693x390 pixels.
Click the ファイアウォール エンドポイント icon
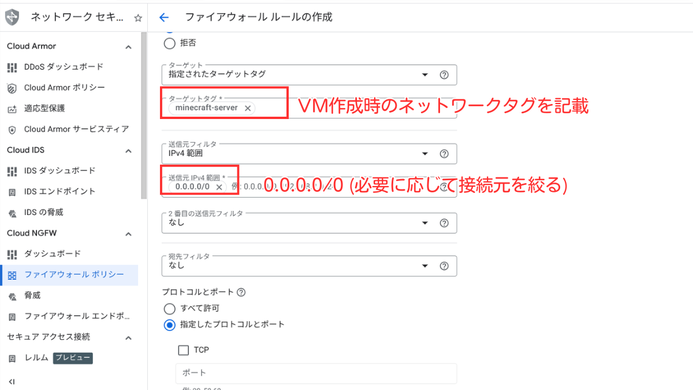12,317
